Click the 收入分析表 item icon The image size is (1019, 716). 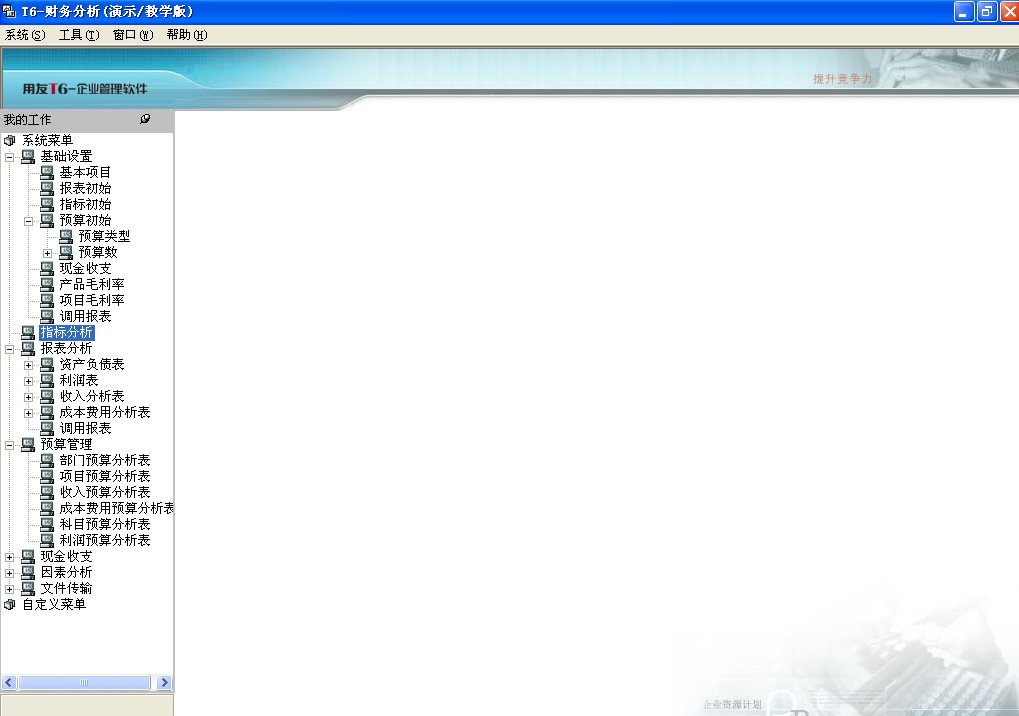tap(47, 396)
